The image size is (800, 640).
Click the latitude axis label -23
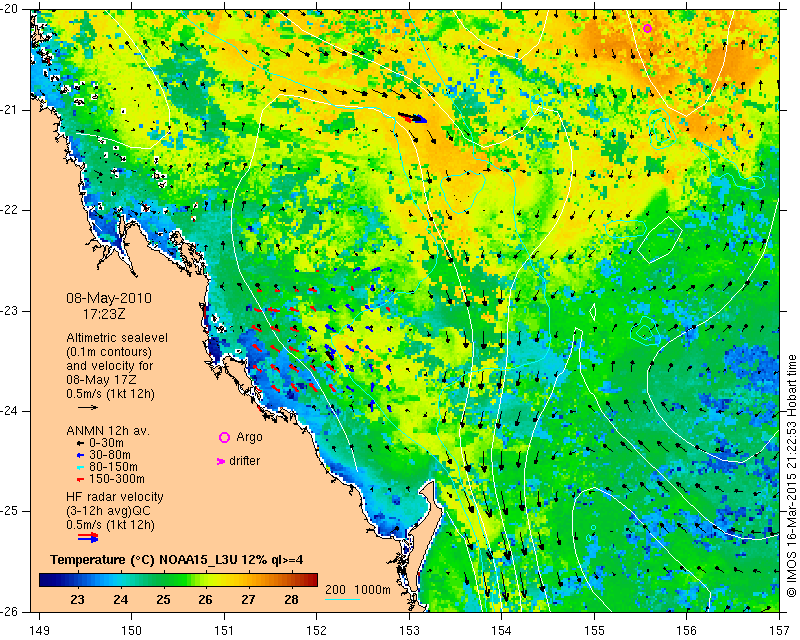pos(11,311)
